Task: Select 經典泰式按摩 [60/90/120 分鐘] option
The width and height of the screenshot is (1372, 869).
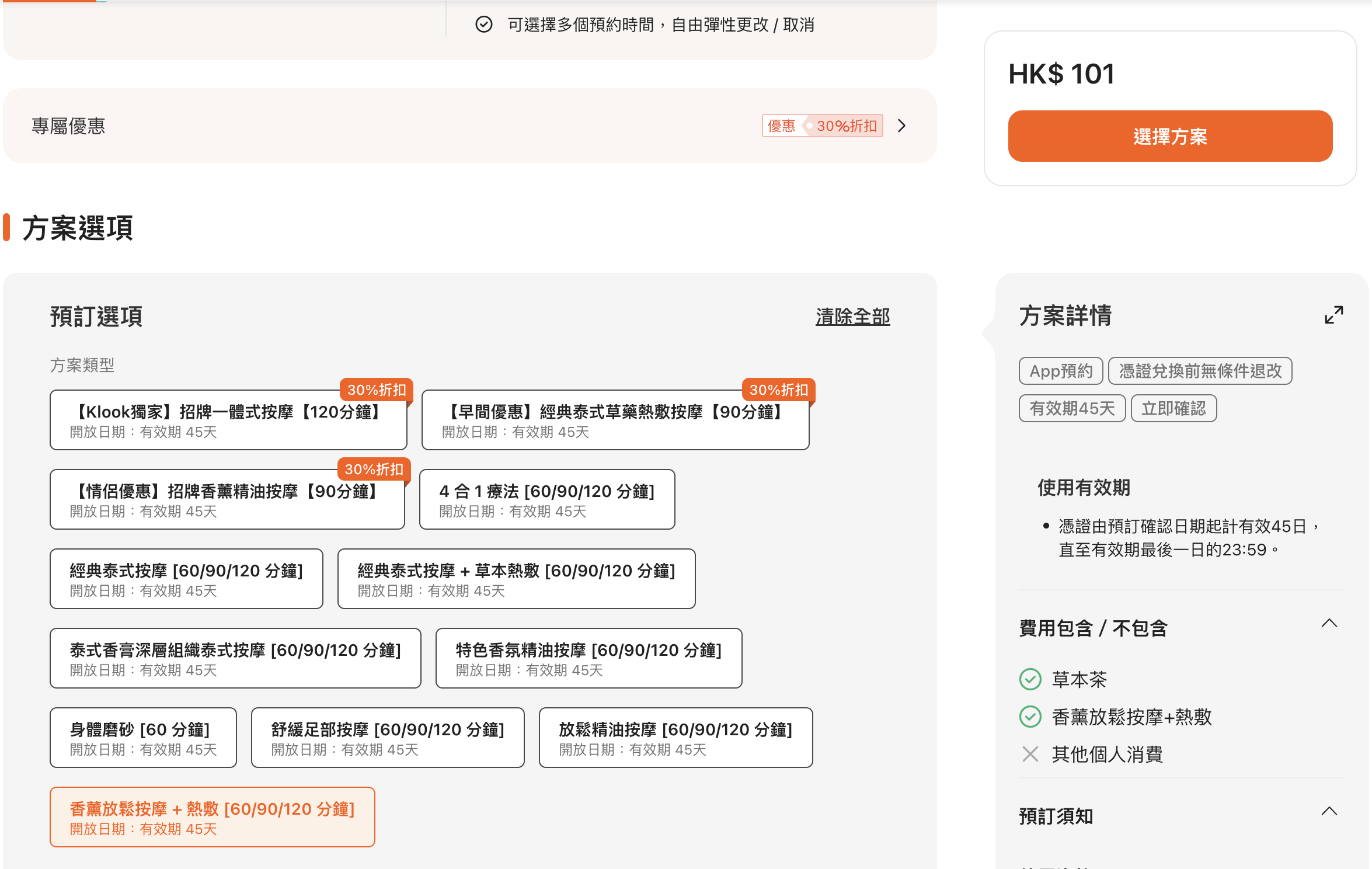Action: coord(186,579)
